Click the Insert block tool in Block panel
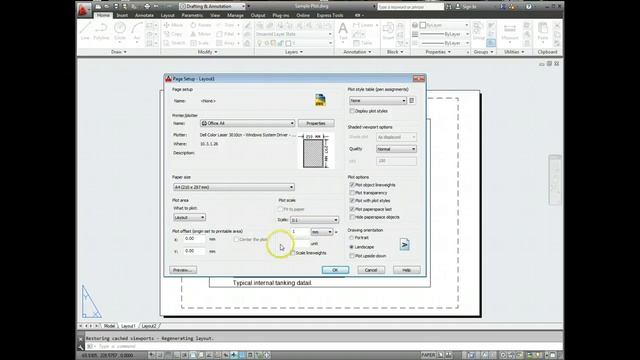 tap(388, 31)
